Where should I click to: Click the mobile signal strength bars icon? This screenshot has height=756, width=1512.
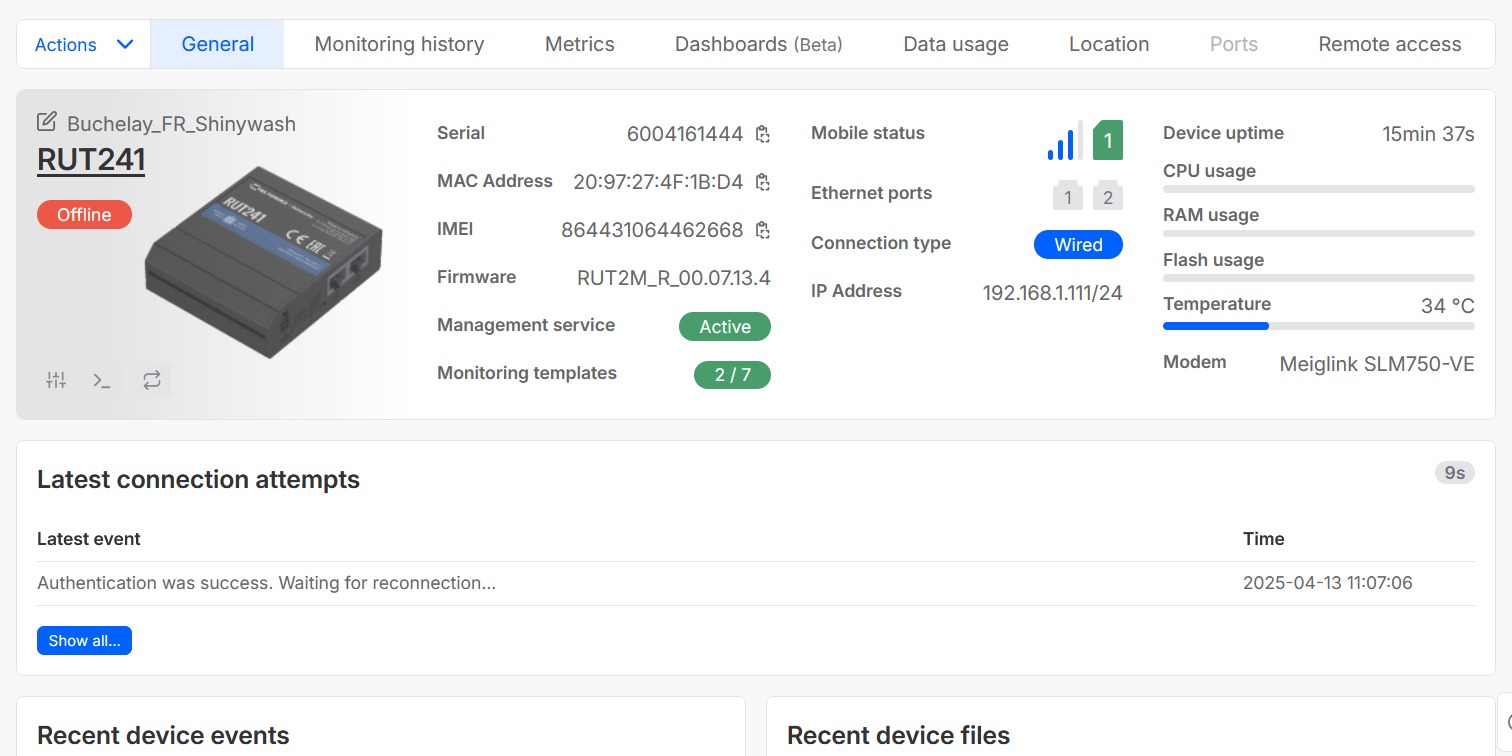pyautogui.click(x=1065, y=140)
